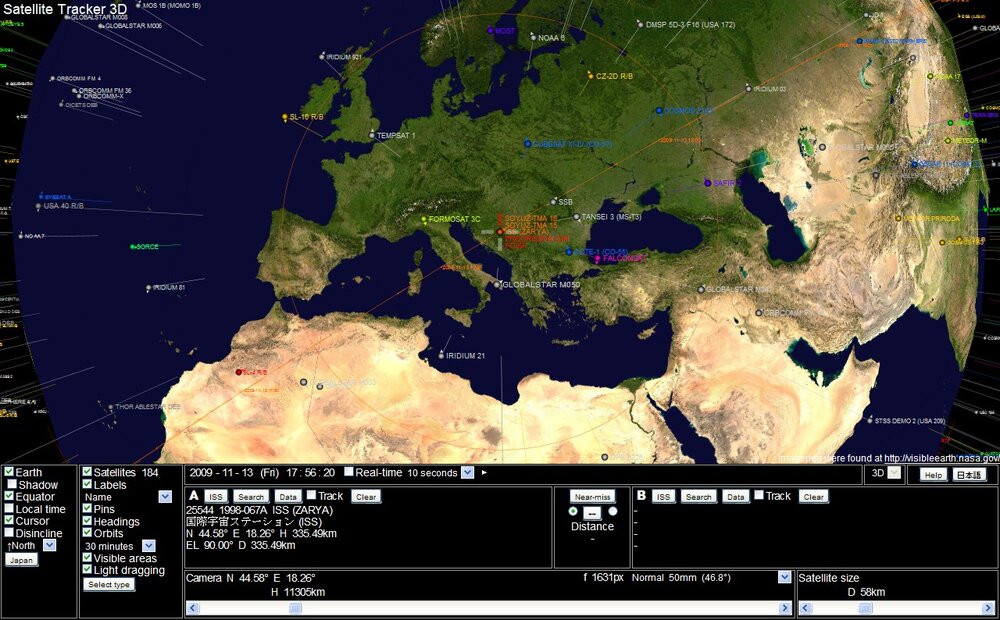Viewport: 1000px width, 620px height.
Task: Switch language with the 日本語 button
Action: [968, 475]
